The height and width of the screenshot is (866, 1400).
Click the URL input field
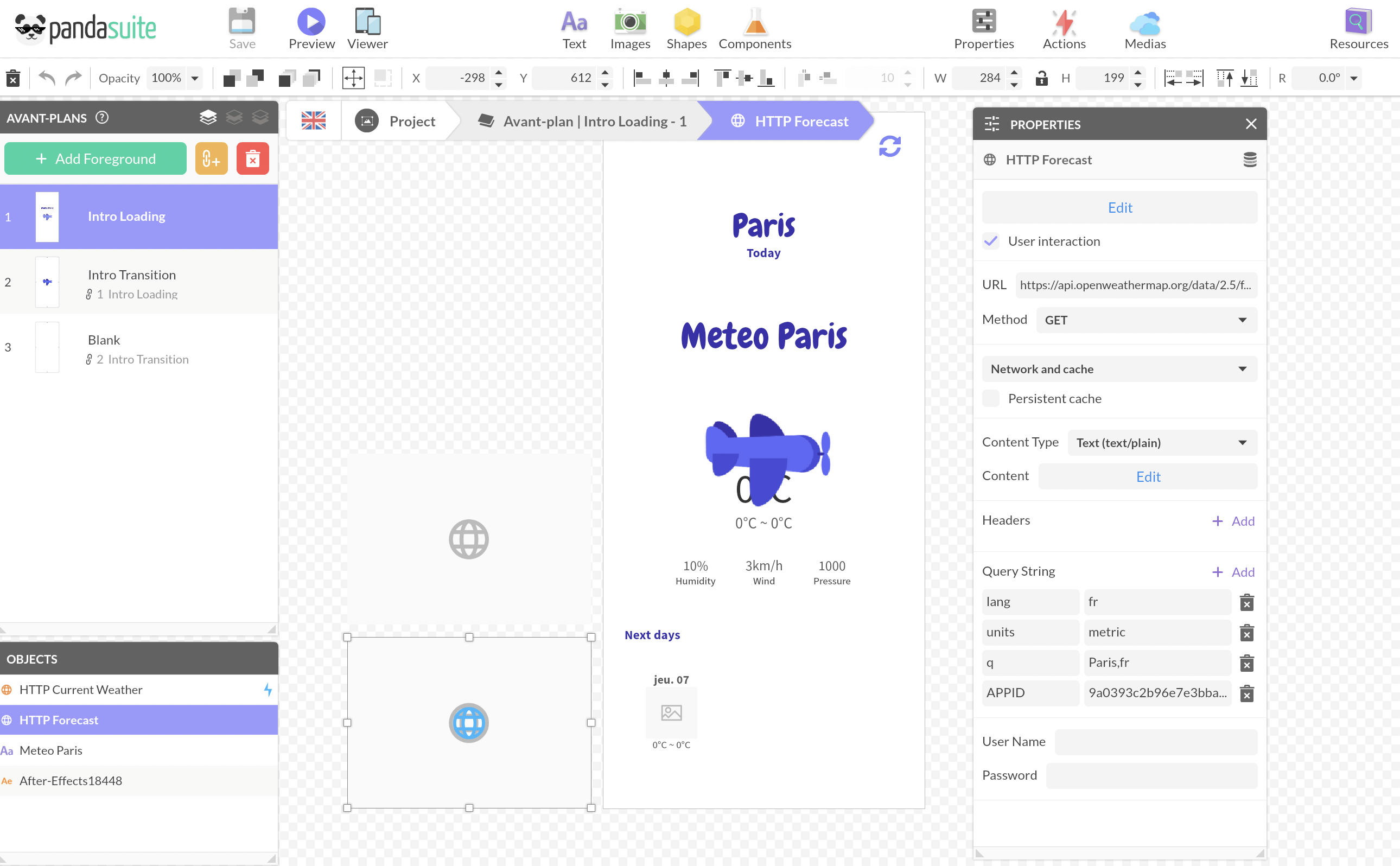[x=1136, y=285]
